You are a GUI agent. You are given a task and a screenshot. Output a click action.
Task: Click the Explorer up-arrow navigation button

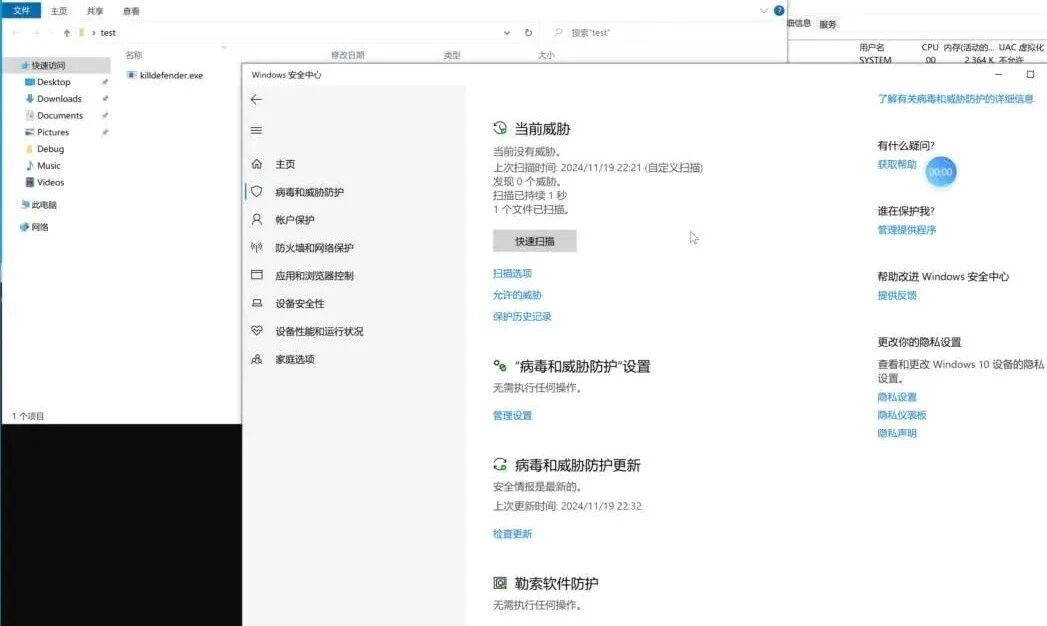67,32
